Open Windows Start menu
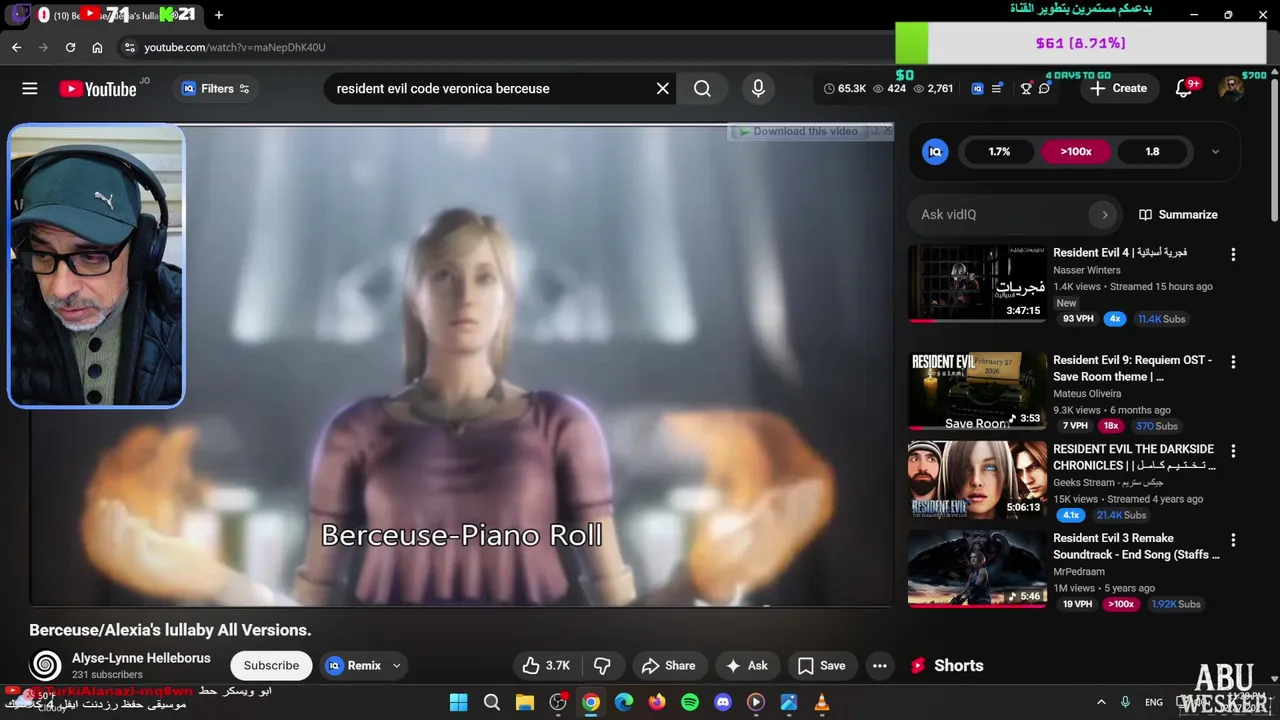 pos(458,702)
